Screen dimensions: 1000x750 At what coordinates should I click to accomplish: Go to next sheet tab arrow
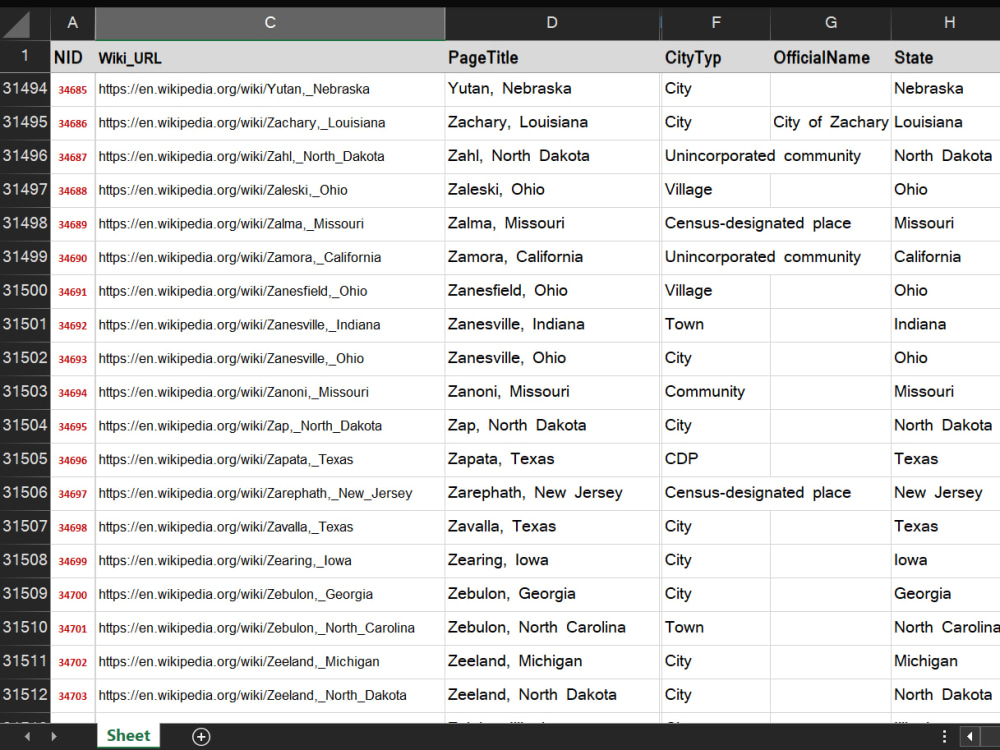coord(54,736)
